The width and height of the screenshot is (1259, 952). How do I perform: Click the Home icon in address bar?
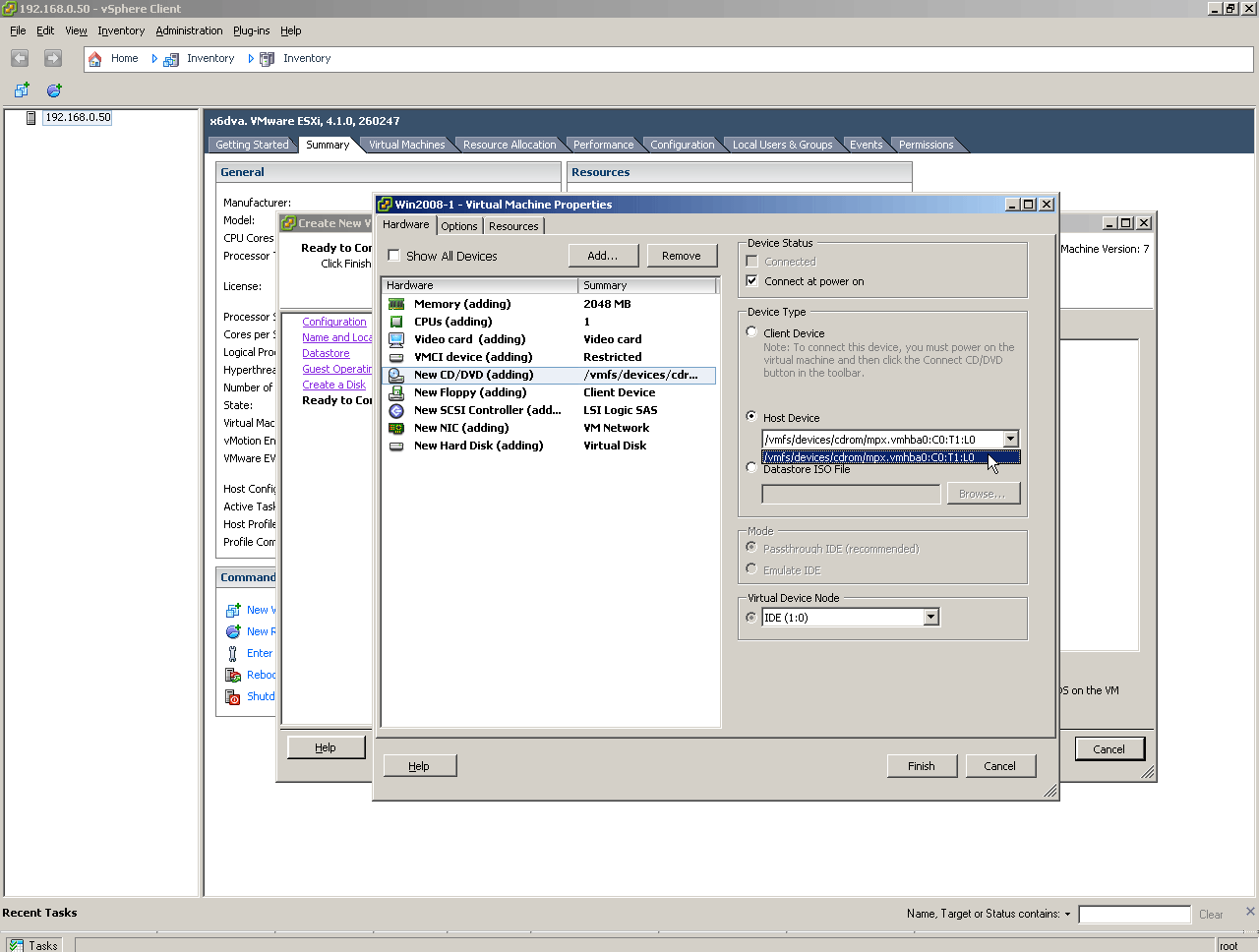click(x=95, y=59)
